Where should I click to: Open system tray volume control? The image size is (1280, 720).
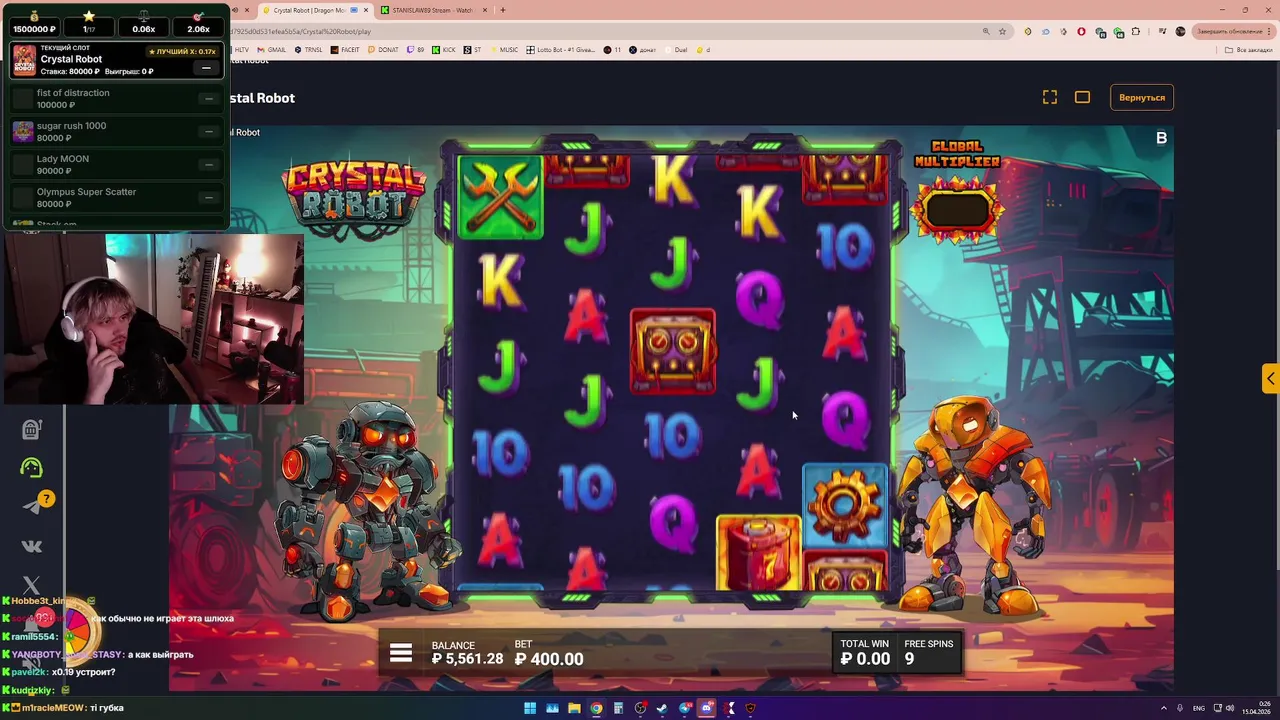[x=1230, y=709]
